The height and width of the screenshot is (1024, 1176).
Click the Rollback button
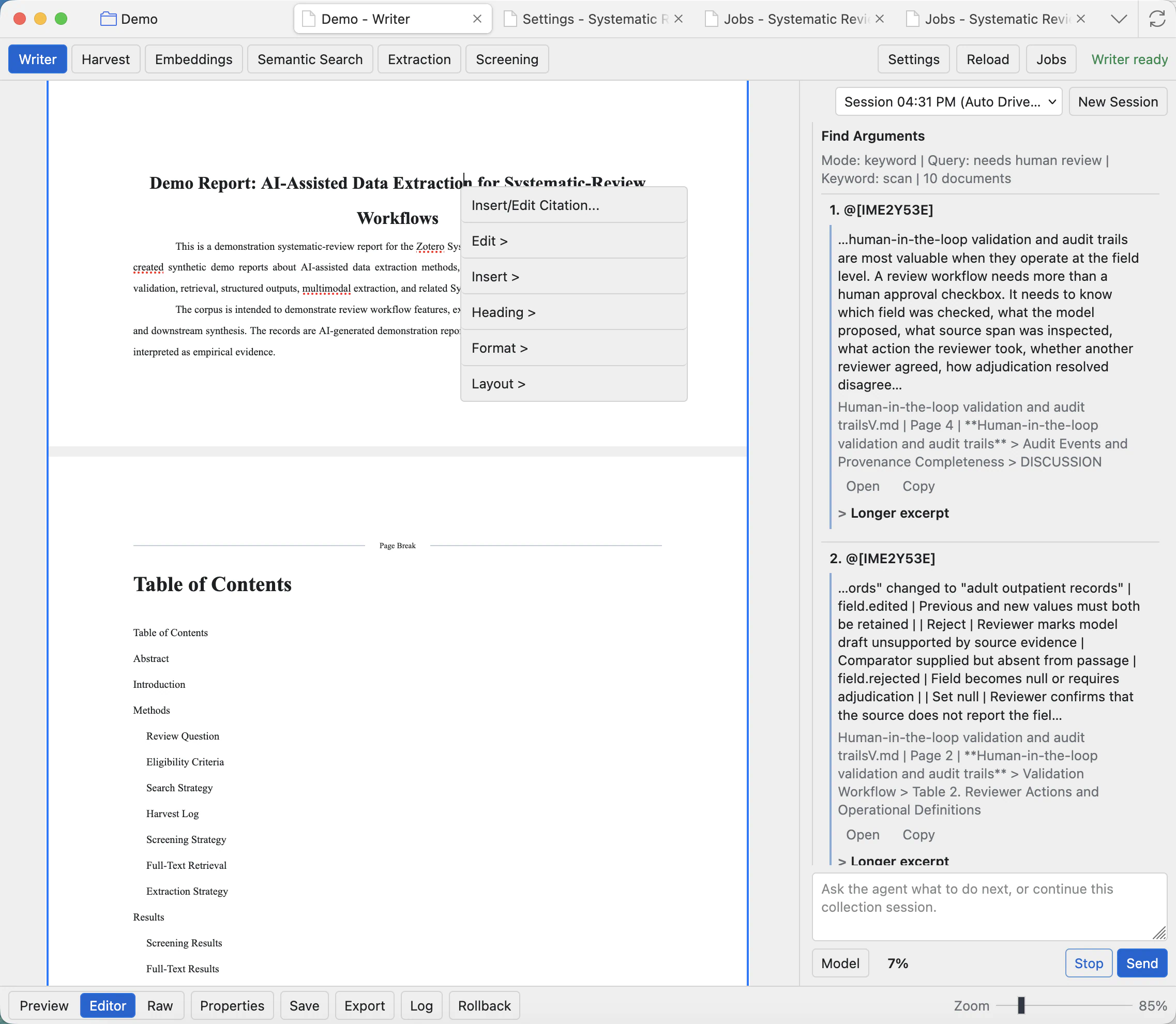pos(485,1006)
